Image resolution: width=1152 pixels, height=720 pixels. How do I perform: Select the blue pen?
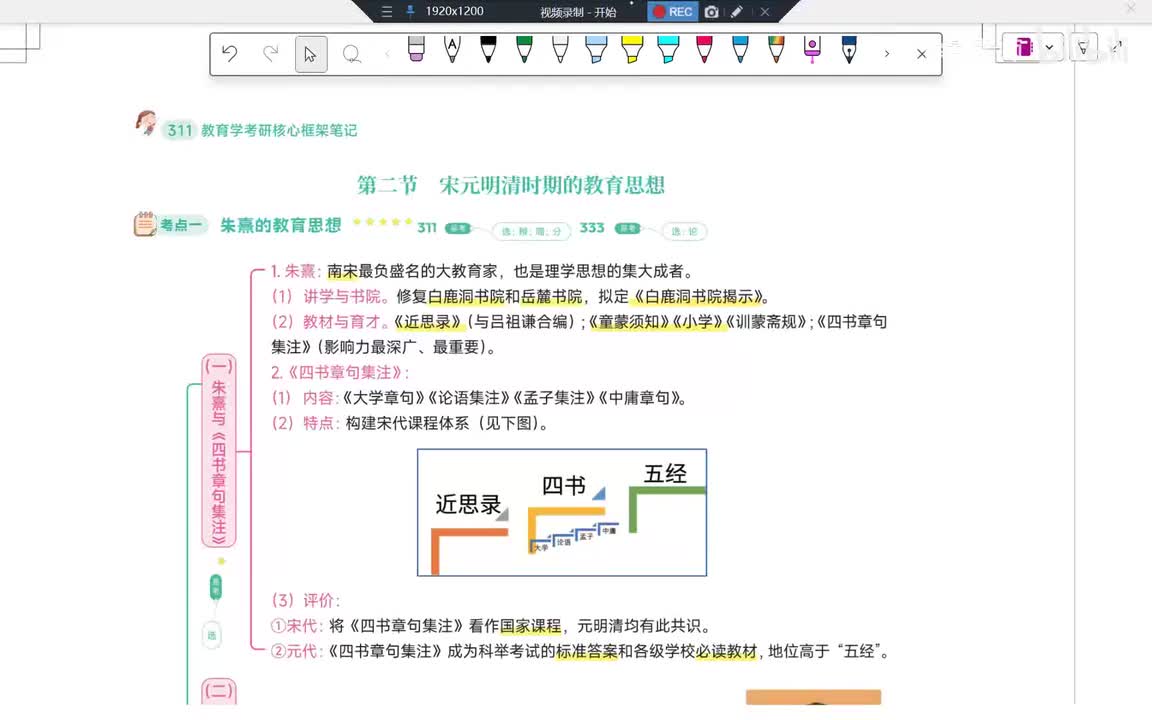(x=740, y=49)
